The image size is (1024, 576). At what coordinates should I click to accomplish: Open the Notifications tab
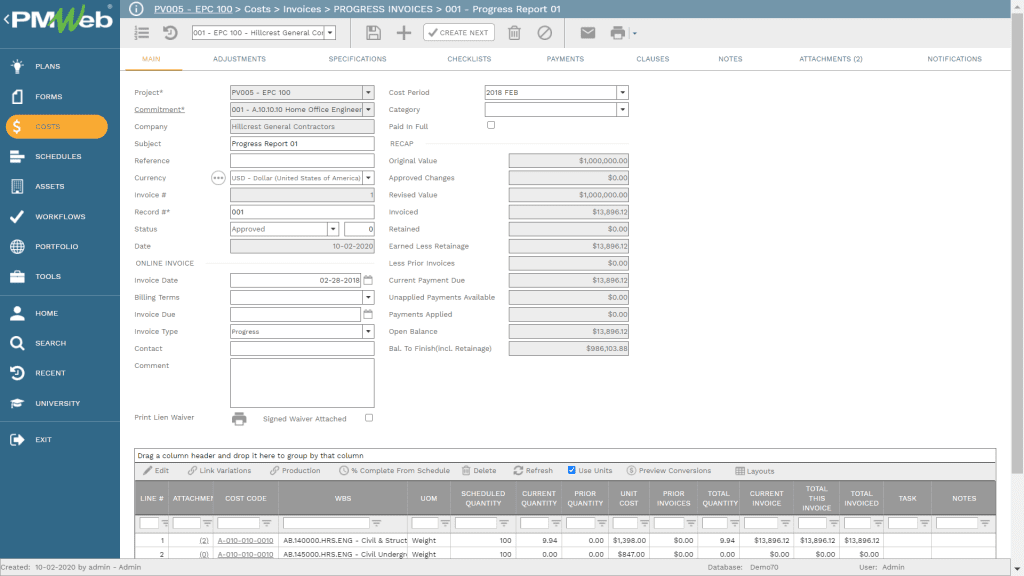pyautogui.click(x=954, y=59)
